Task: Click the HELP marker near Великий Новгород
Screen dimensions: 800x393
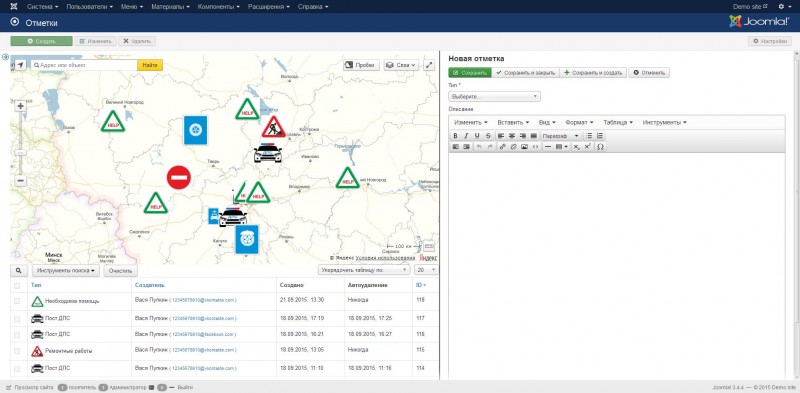Action: (x=113, y=121)
